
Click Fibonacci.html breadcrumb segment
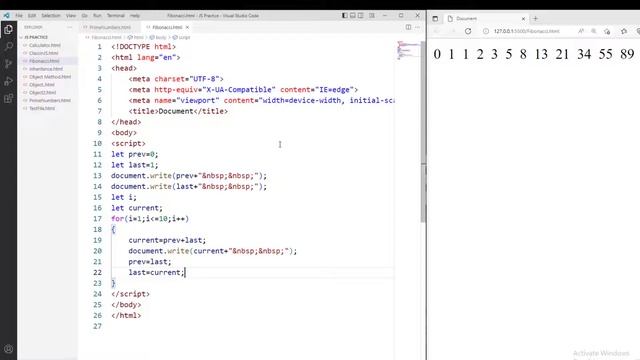pyautogui.click(x=106, y=37)
